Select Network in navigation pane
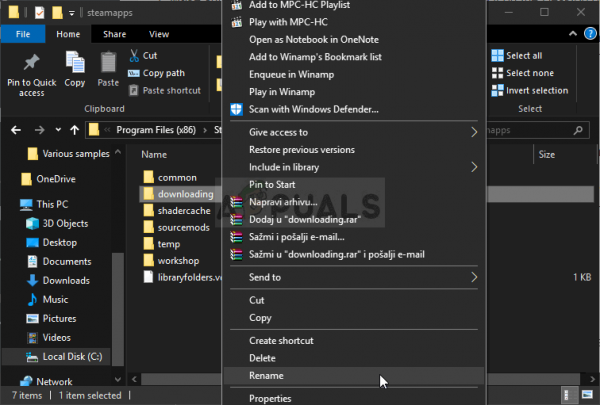This screenshot has height=405, width=600. click(x=46, y=382)
